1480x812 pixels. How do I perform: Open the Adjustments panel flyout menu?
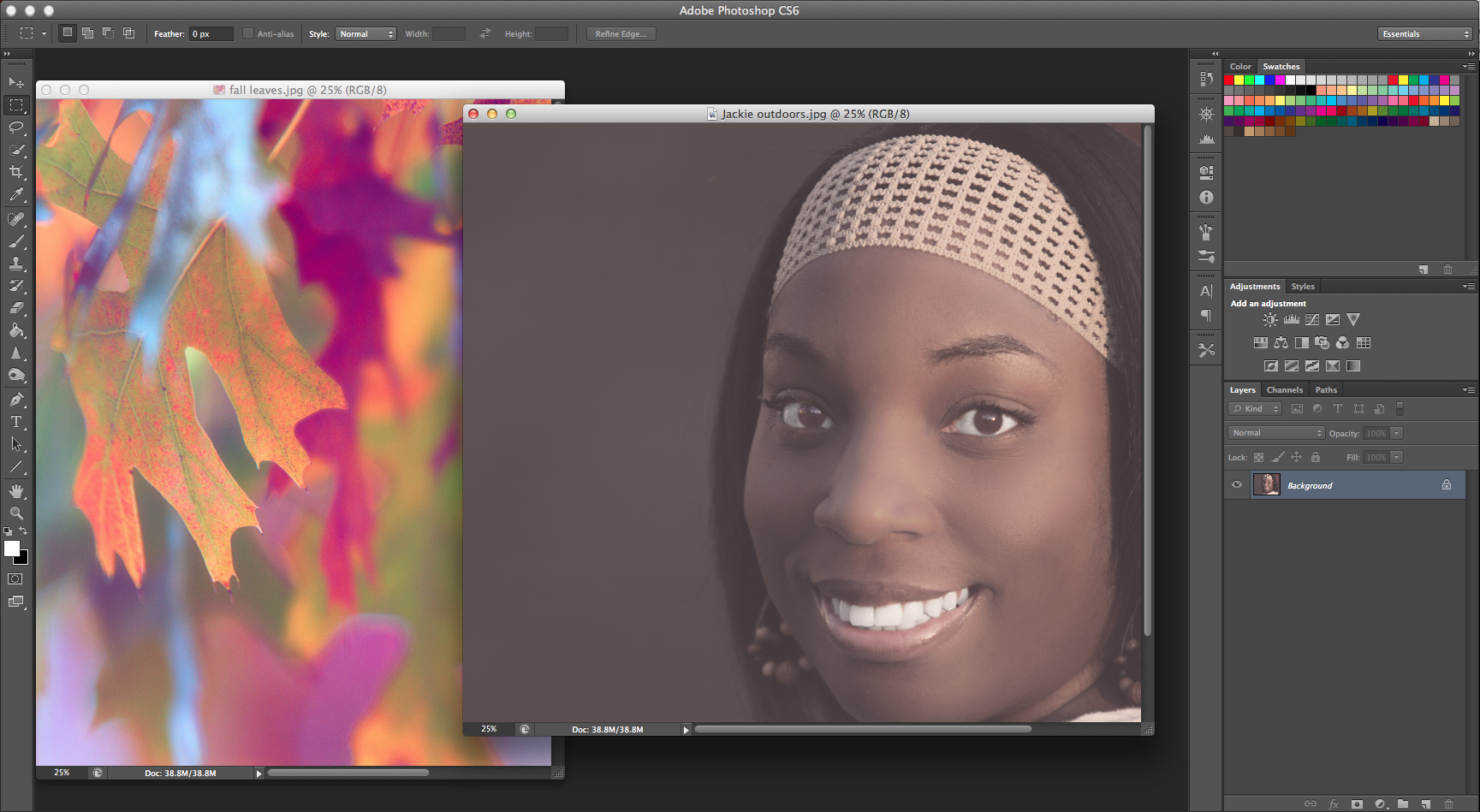(x=1469, y=287)
